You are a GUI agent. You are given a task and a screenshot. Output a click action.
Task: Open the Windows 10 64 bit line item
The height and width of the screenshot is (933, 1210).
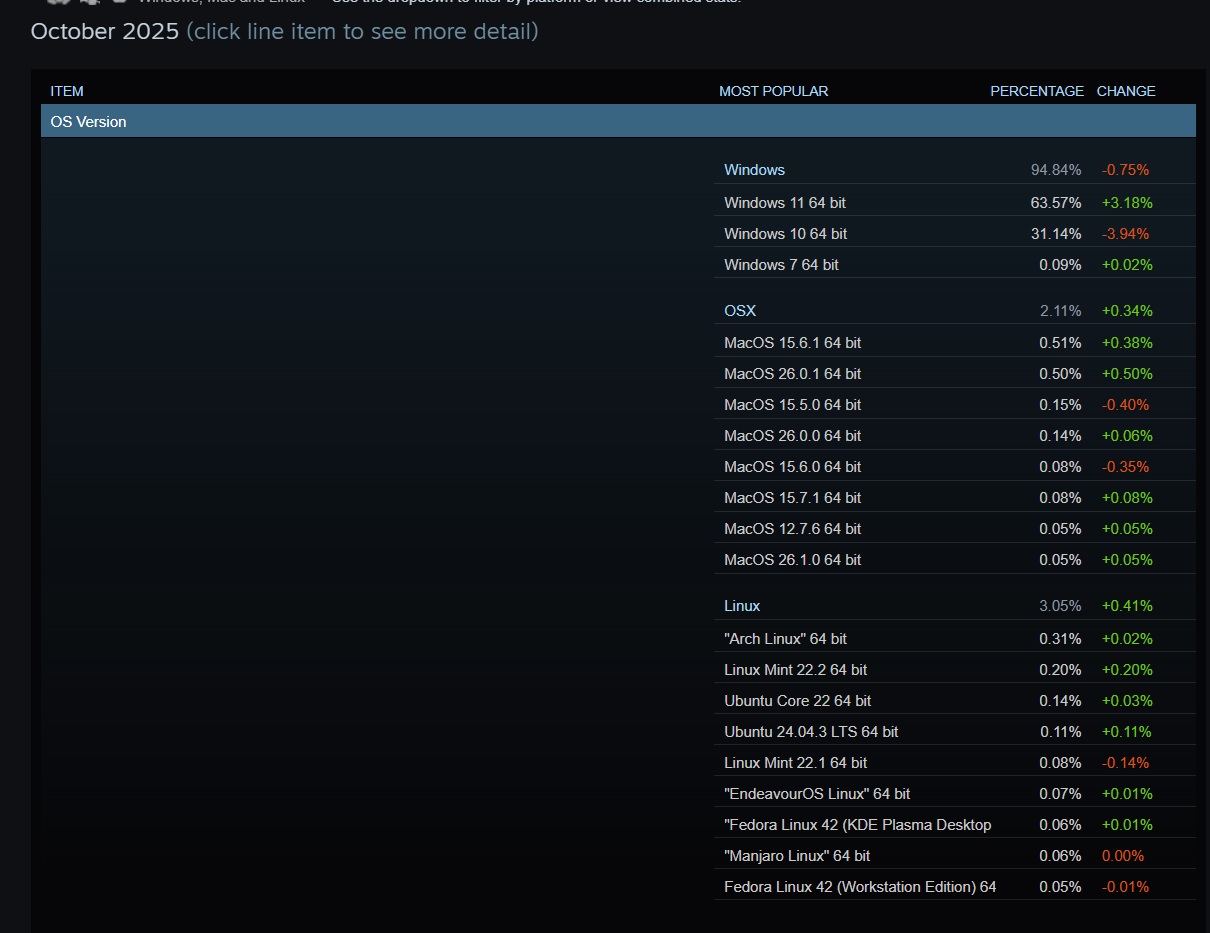tap(785, 234)
